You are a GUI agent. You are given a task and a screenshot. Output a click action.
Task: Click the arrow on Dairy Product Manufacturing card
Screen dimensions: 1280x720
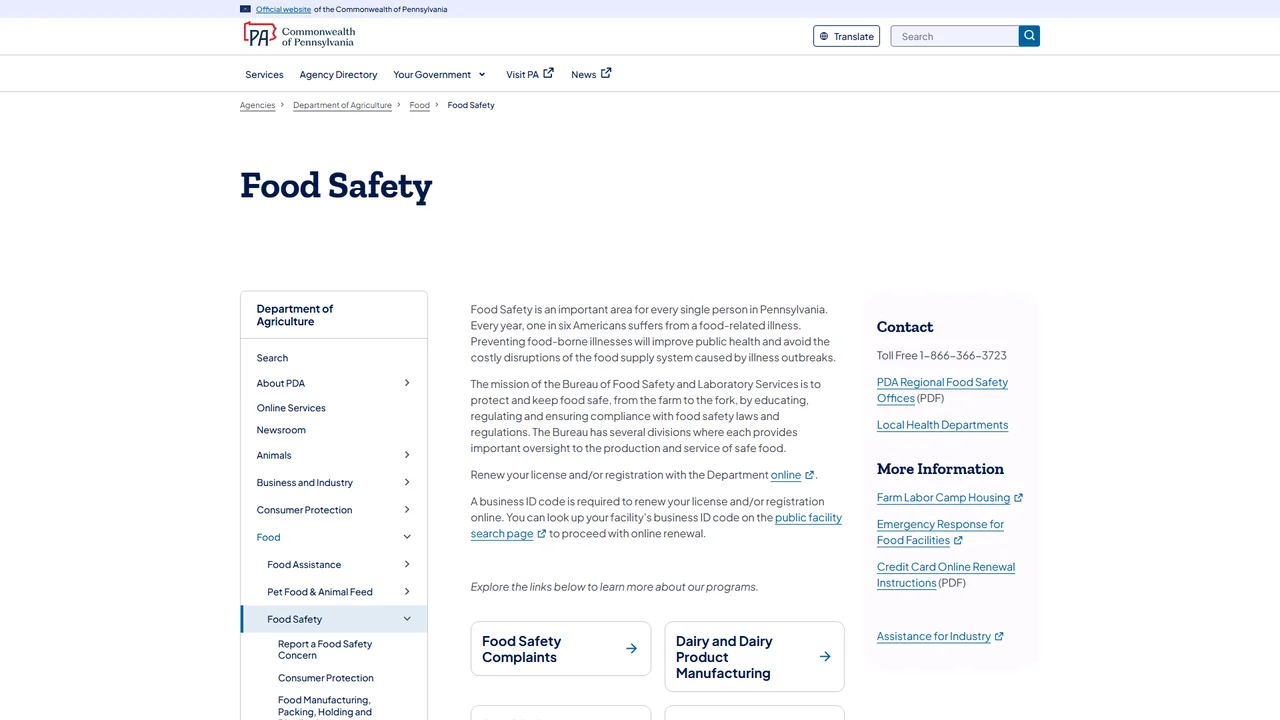tap(825, 657)
